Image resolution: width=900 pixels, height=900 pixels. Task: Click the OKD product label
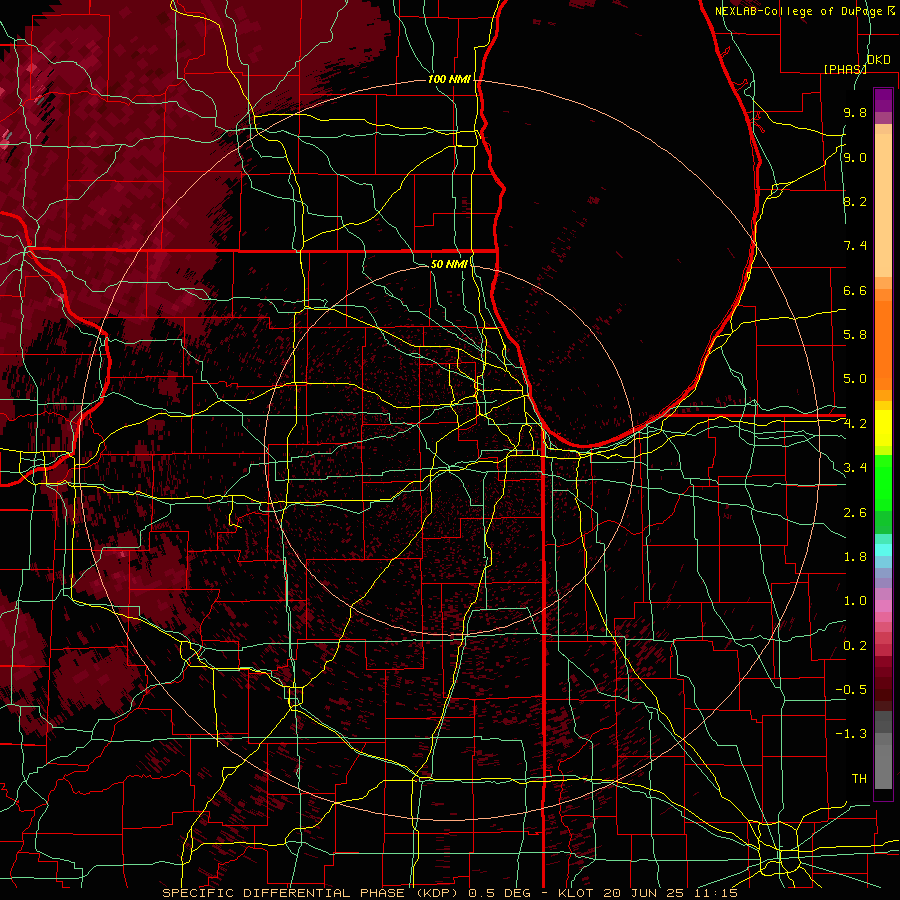(x=879, y=60)
